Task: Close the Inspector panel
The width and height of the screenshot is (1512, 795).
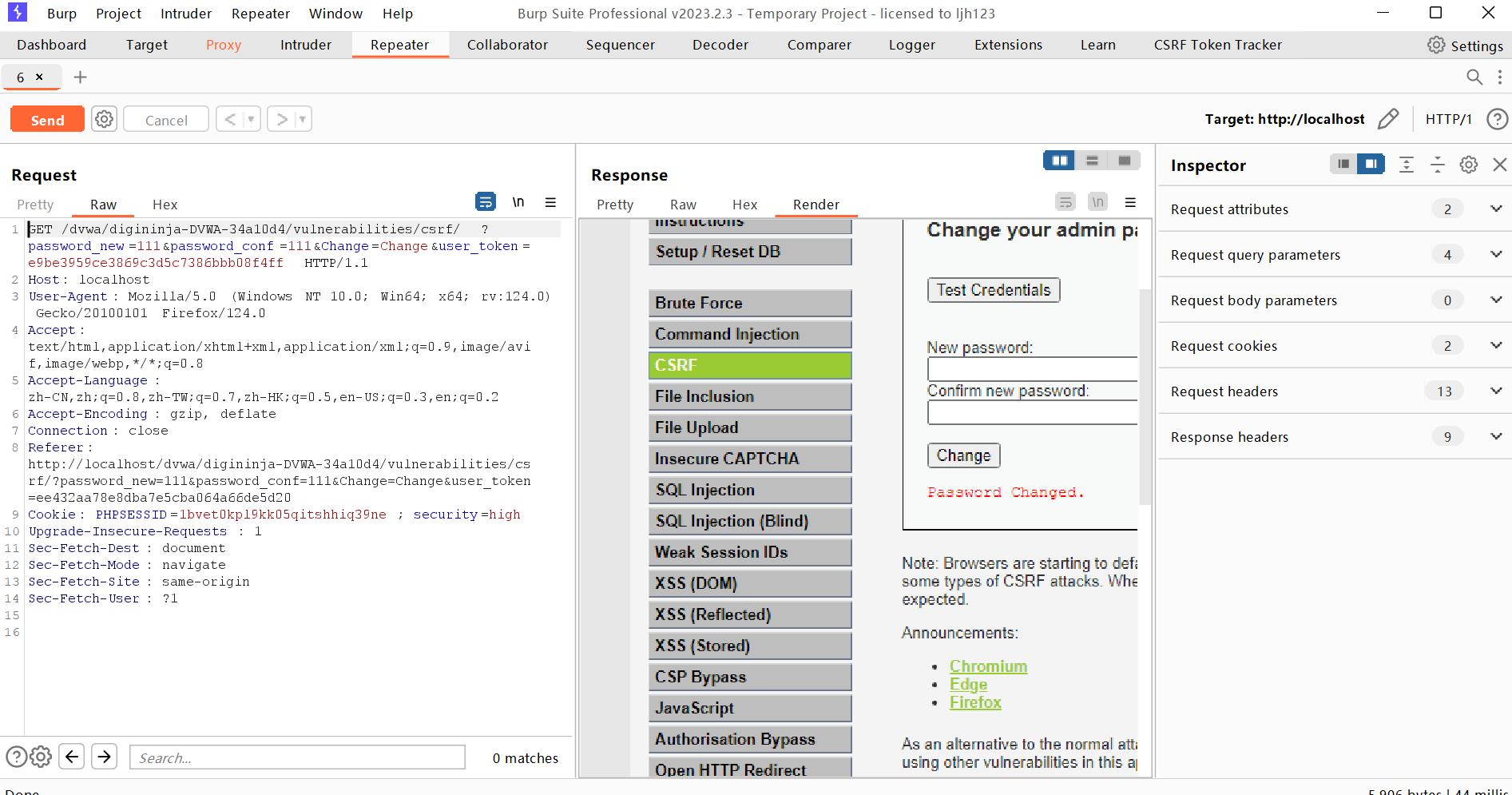Action: [x=1499, y=164]
